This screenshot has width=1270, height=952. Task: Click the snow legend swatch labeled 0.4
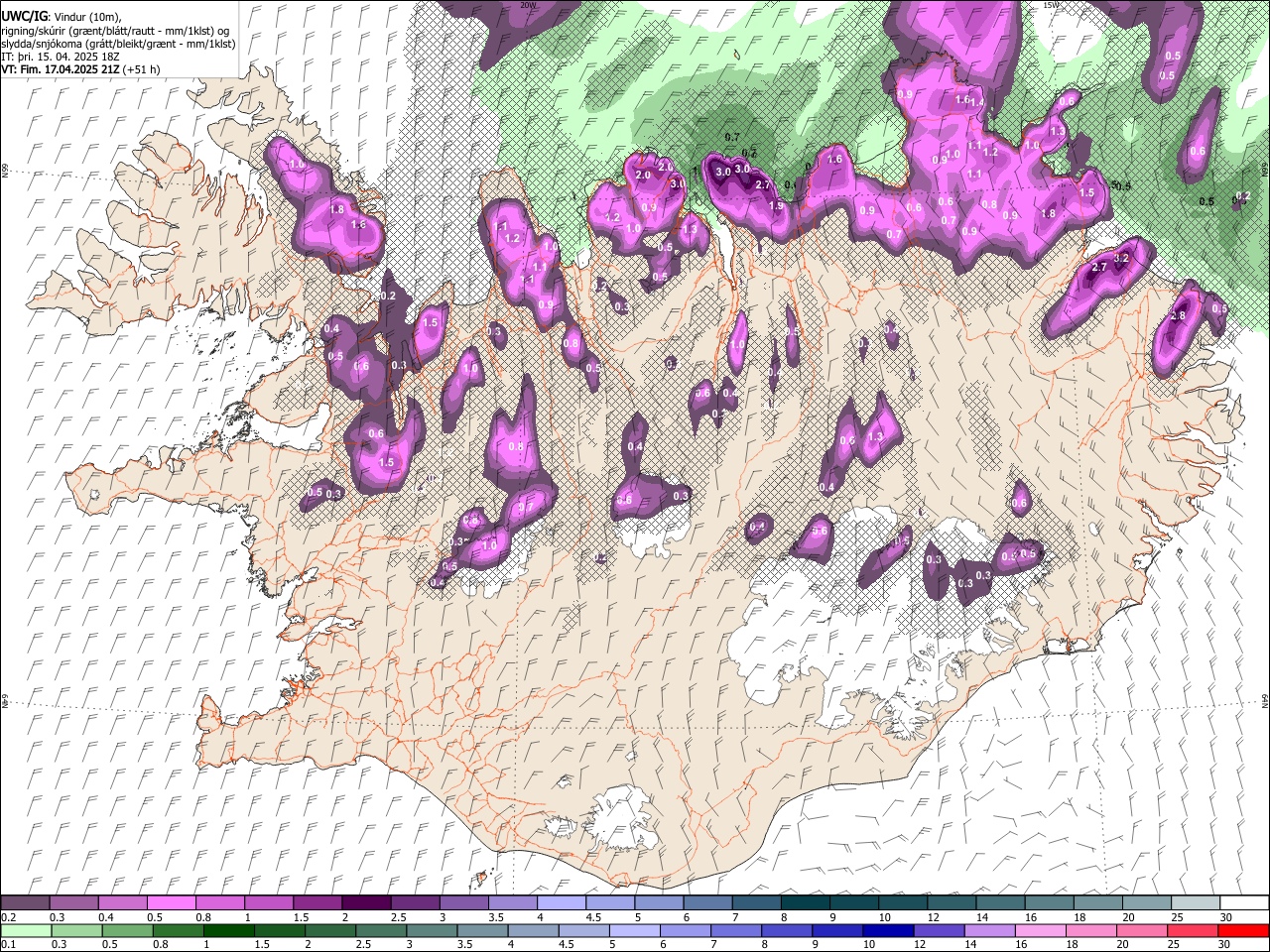click(x=123, y=903)
